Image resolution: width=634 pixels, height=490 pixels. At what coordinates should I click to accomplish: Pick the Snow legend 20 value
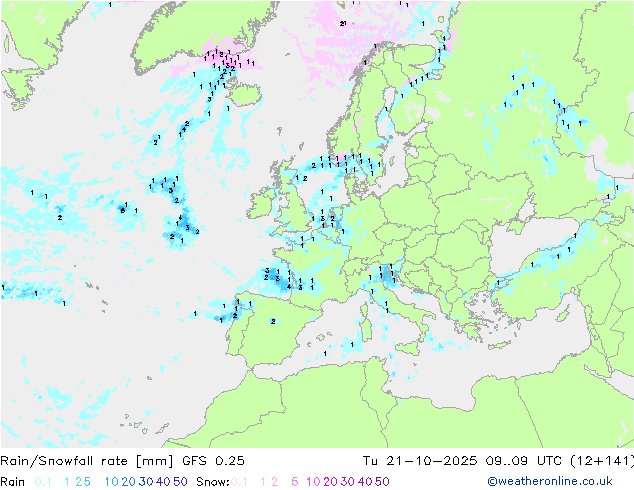click(330, 482)
